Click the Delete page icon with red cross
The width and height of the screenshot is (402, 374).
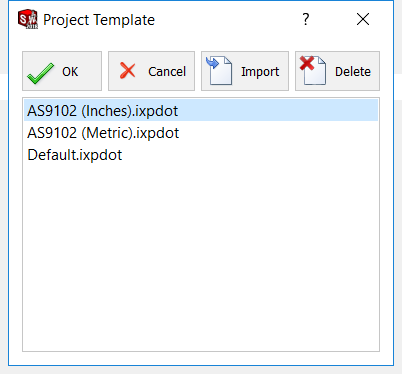(x=313, y=70)
